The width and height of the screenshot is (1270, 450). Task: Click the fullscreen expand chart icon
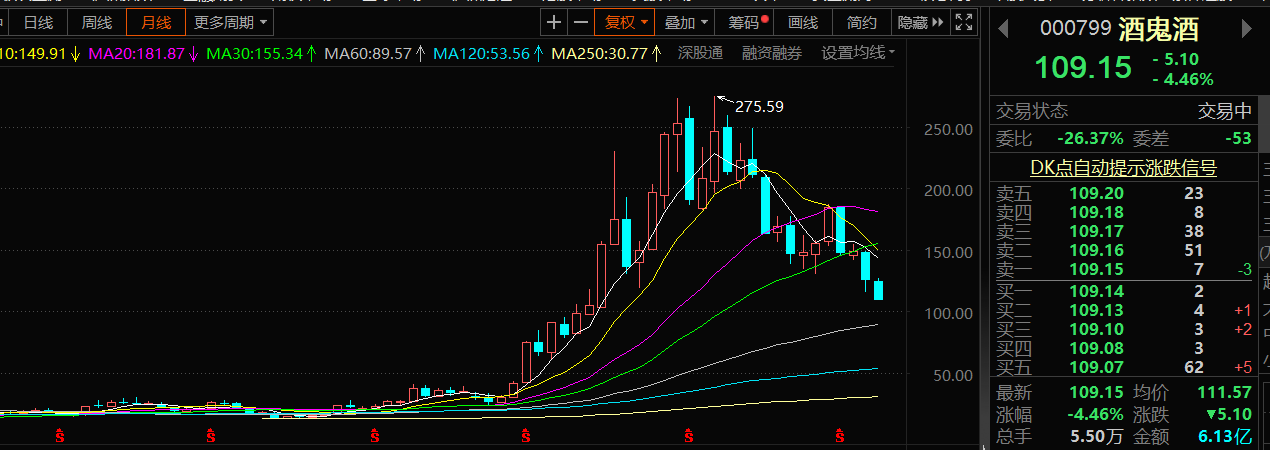964,22
